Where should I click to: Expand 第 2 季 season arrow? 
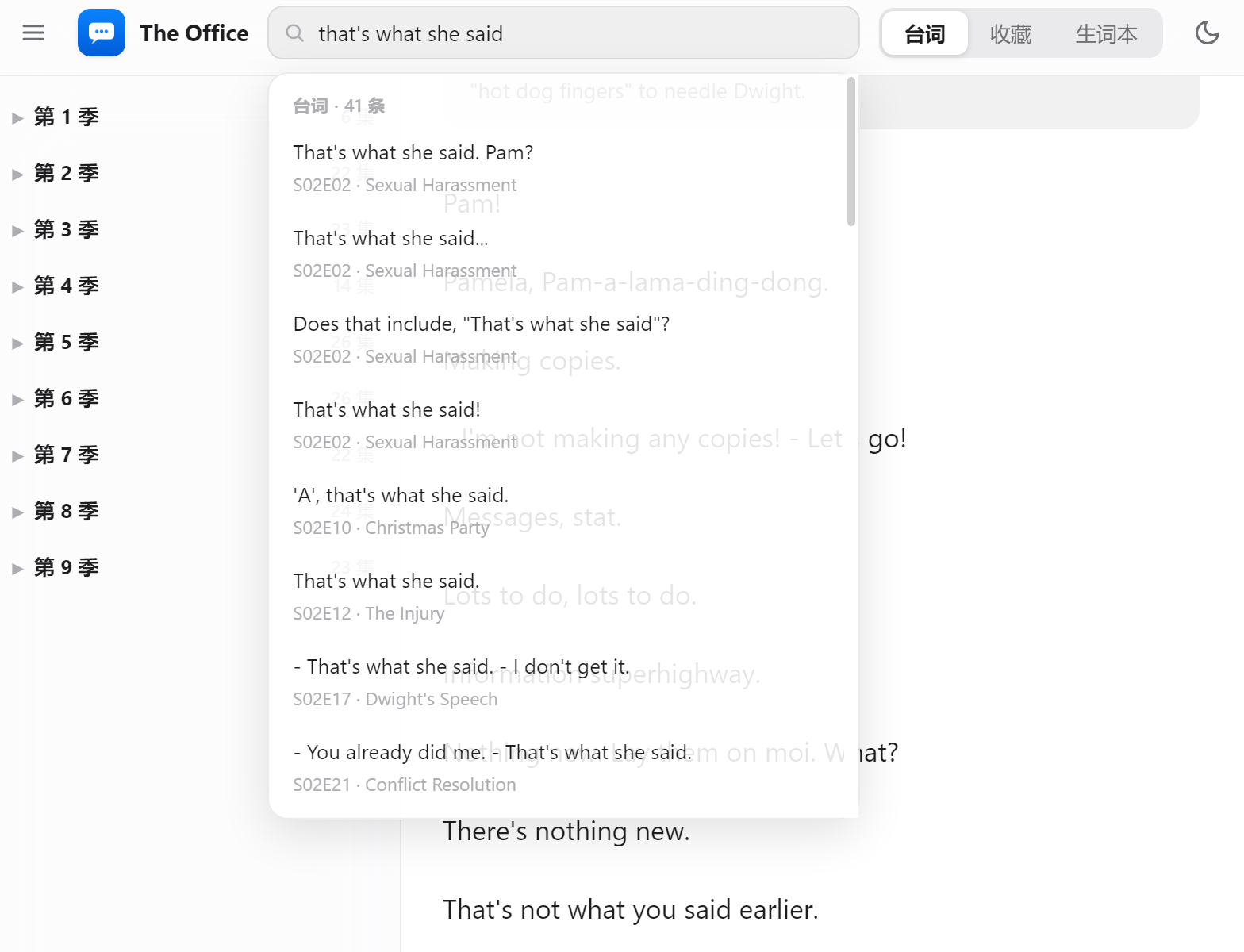point(17,175)
